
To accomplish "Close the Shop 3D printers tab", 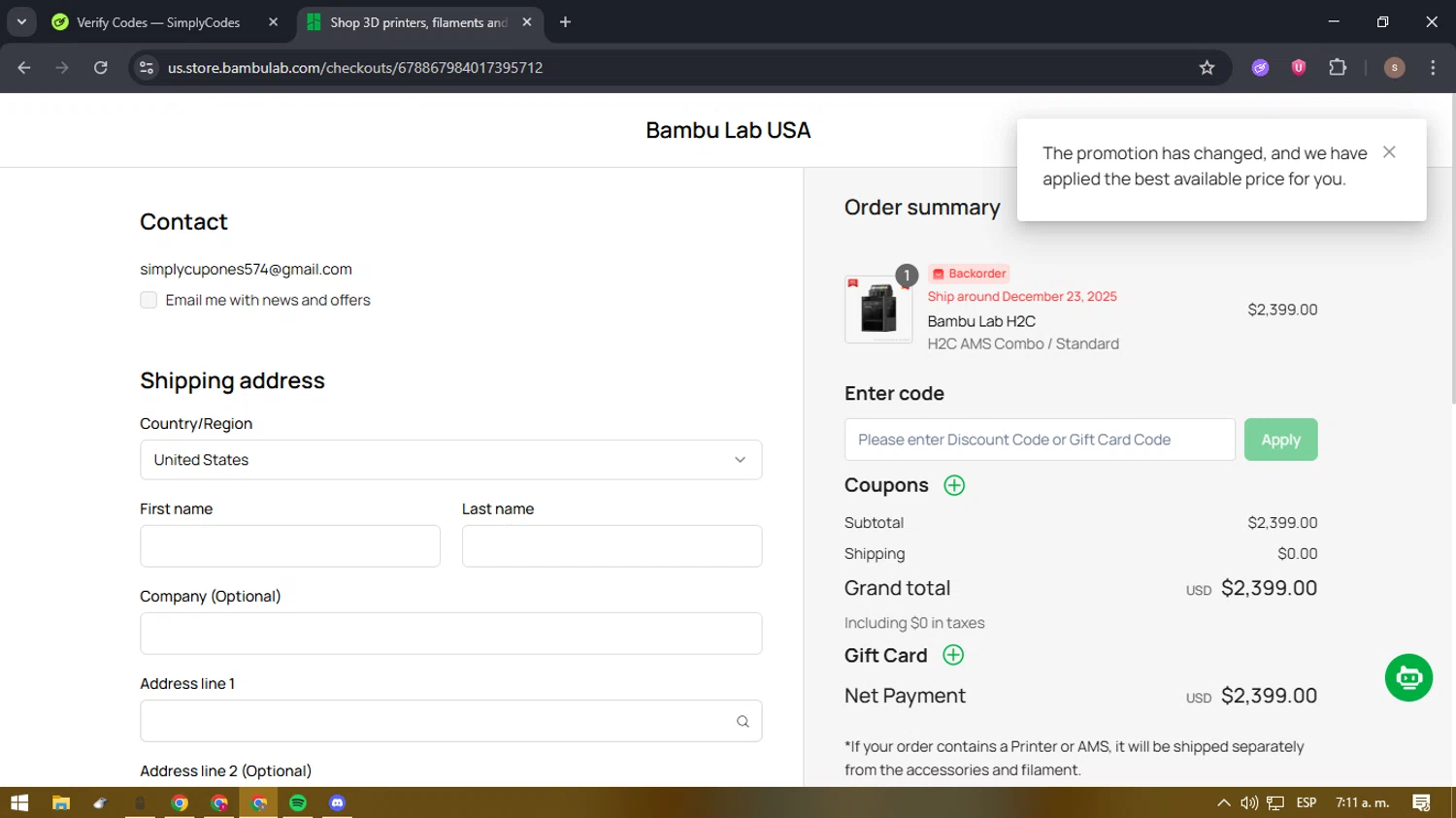I will [x=526, y=22].
